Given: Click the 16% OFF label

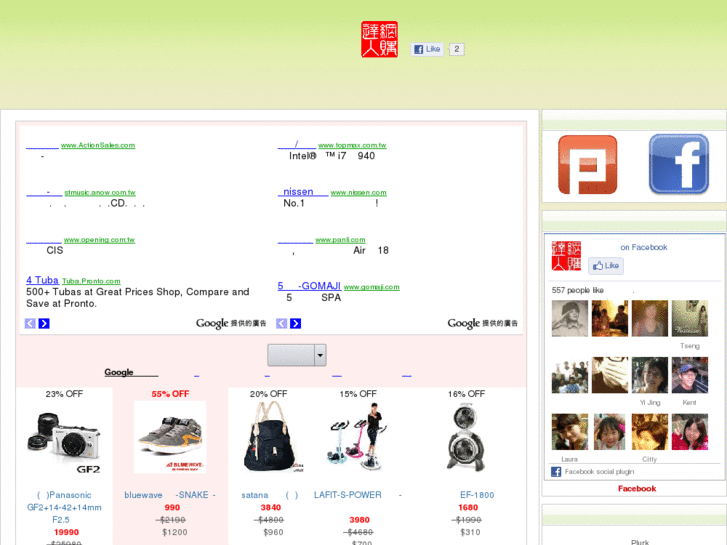Looking at the screenshot, I should pos(466,394).
